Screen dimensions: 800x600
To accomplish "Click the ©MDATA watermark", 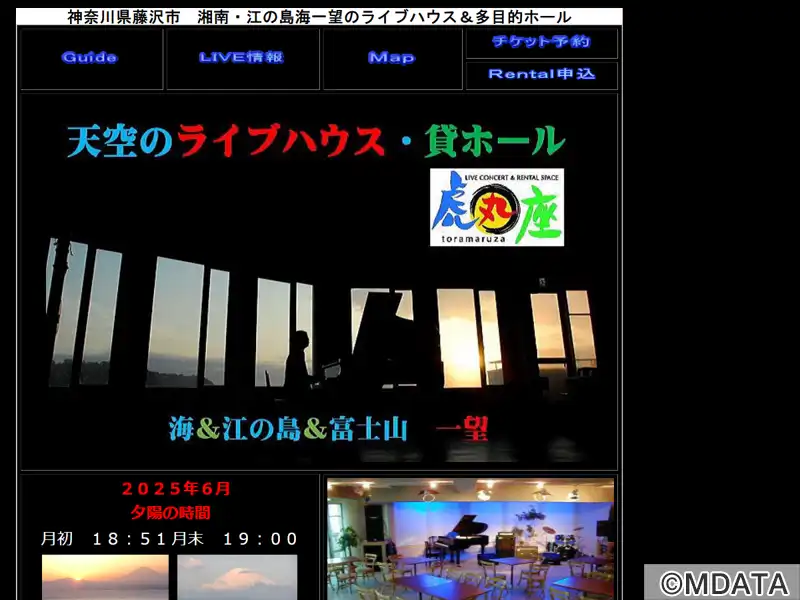I will click(x=722, y=582).
